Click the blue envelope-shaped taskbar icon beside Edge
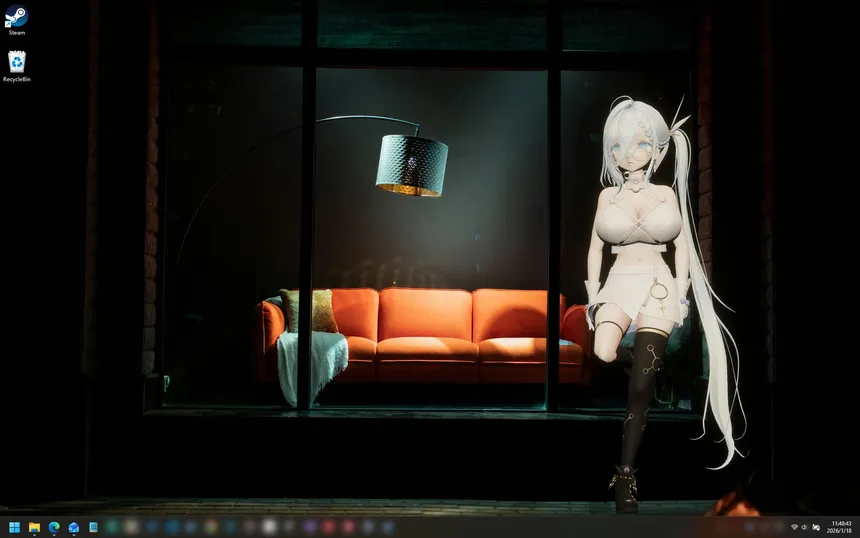Viewport: 860px width, 538px height. click(74, 527)
